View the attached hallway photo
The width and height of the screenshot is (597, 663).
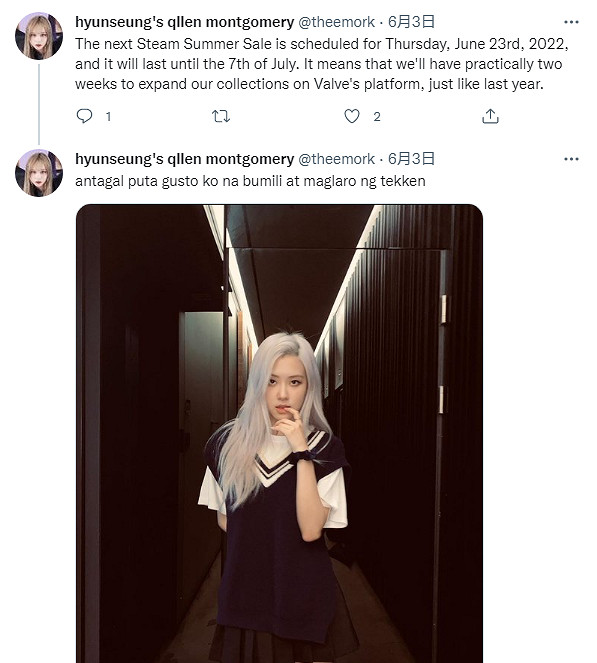(279, 433)
